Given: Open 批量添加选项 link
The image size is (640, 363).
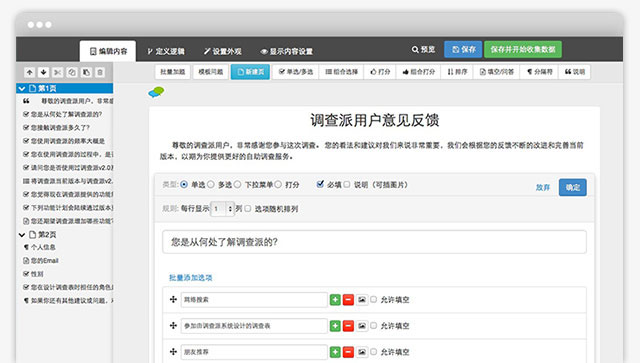Looking at the screenshot, I should pyautogui.click(x=191, y=278).
